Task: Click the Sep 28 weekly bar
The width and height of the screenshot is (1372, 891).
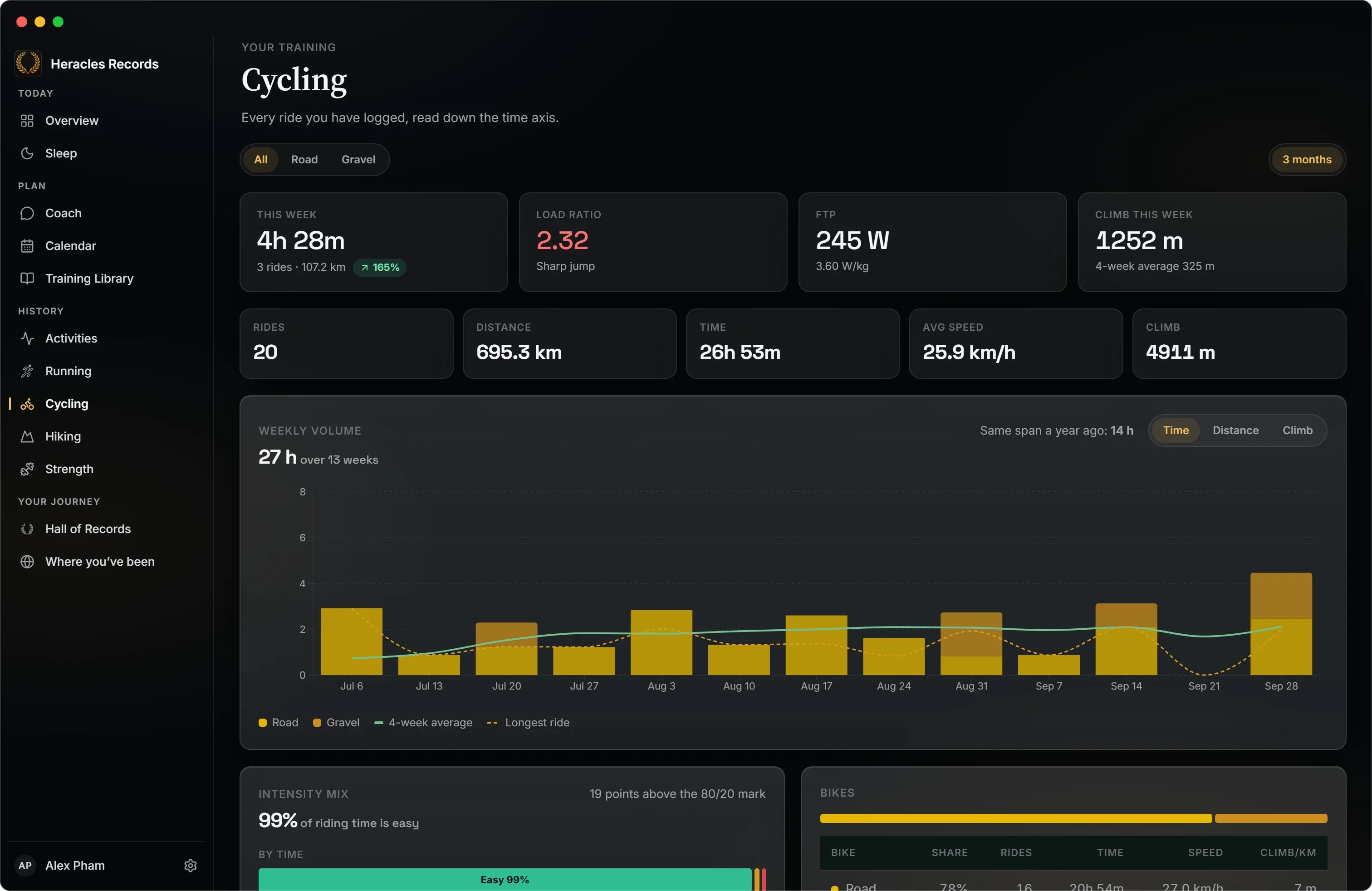Action: tap(1281, 624)
